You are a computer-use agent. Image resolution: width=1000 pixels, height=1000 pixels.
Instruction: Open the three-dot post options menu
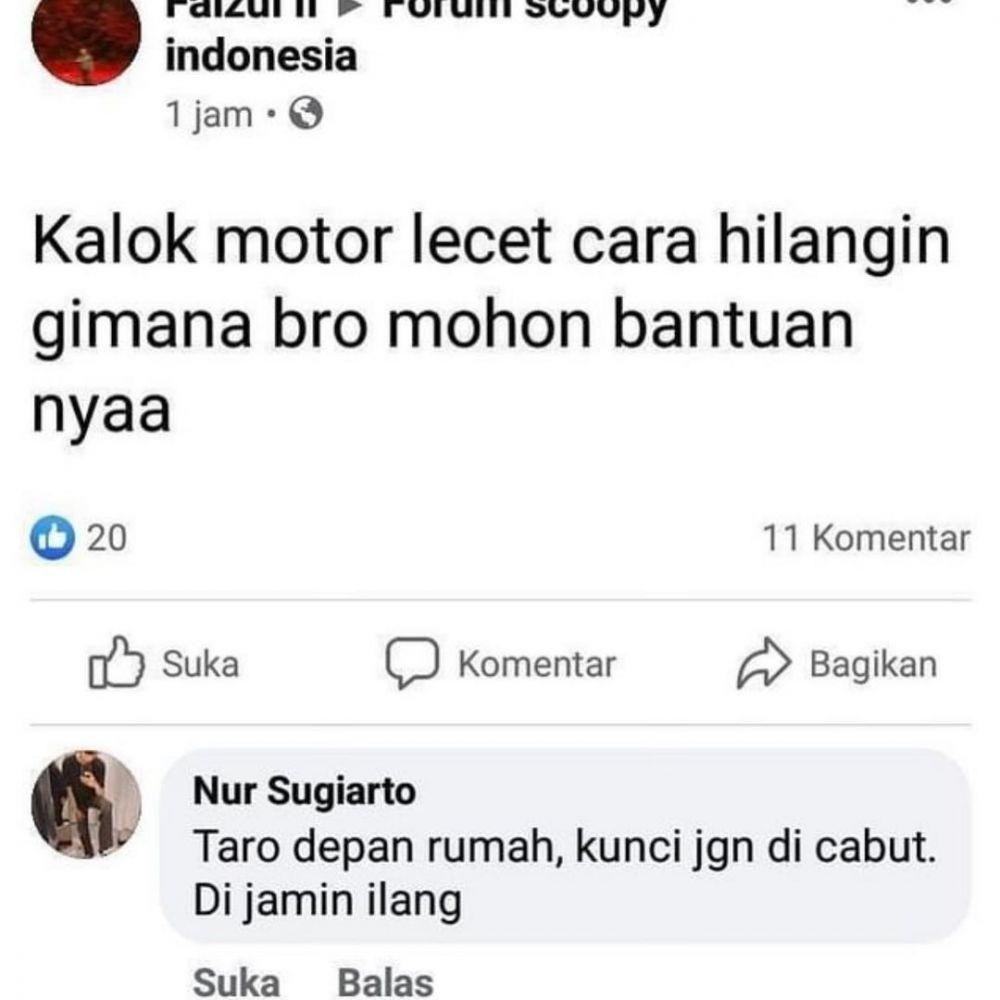929,3
